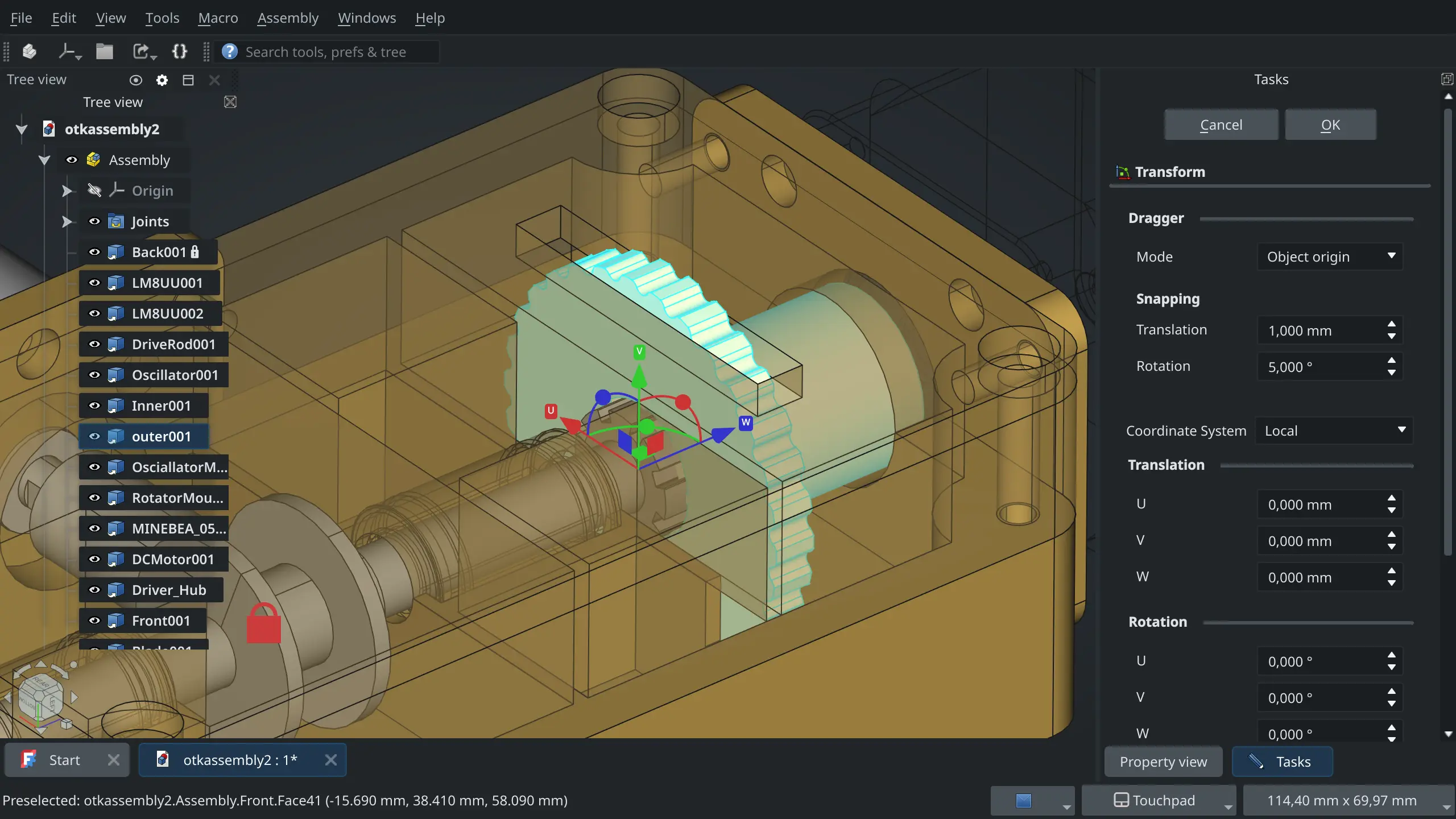Click the FreeCAD Start tab icon
This screenshot has width=1456, height=819.
(x=28, y=760)
